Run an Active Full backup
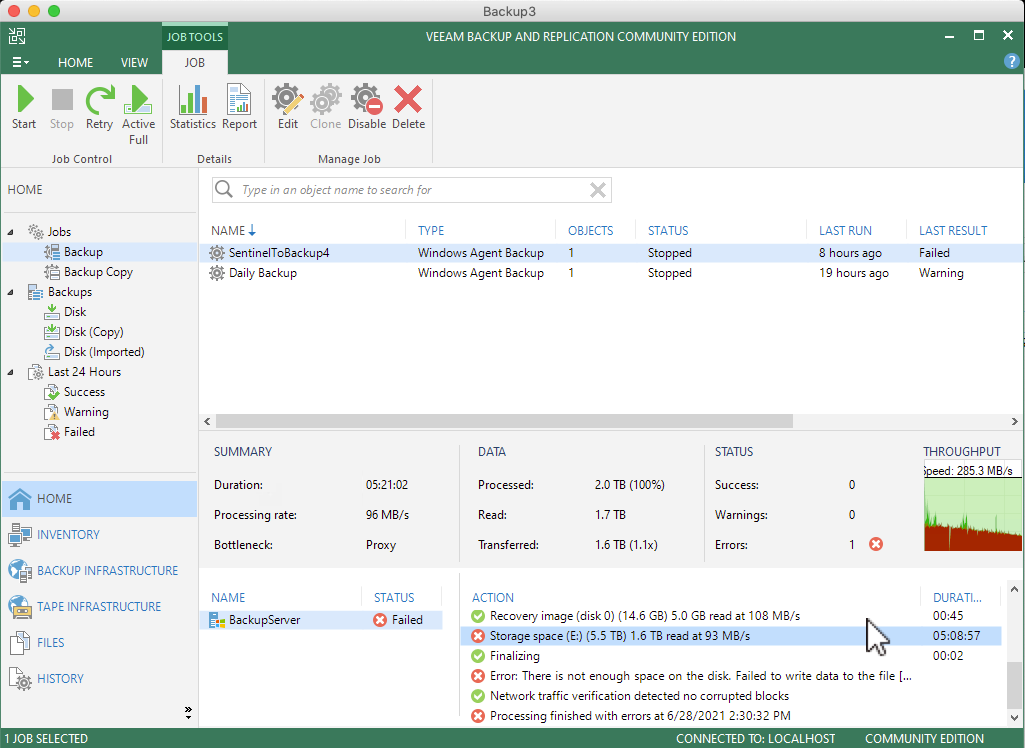The image size is (1025, 748). pyautogui.click(x=139, y=115)
